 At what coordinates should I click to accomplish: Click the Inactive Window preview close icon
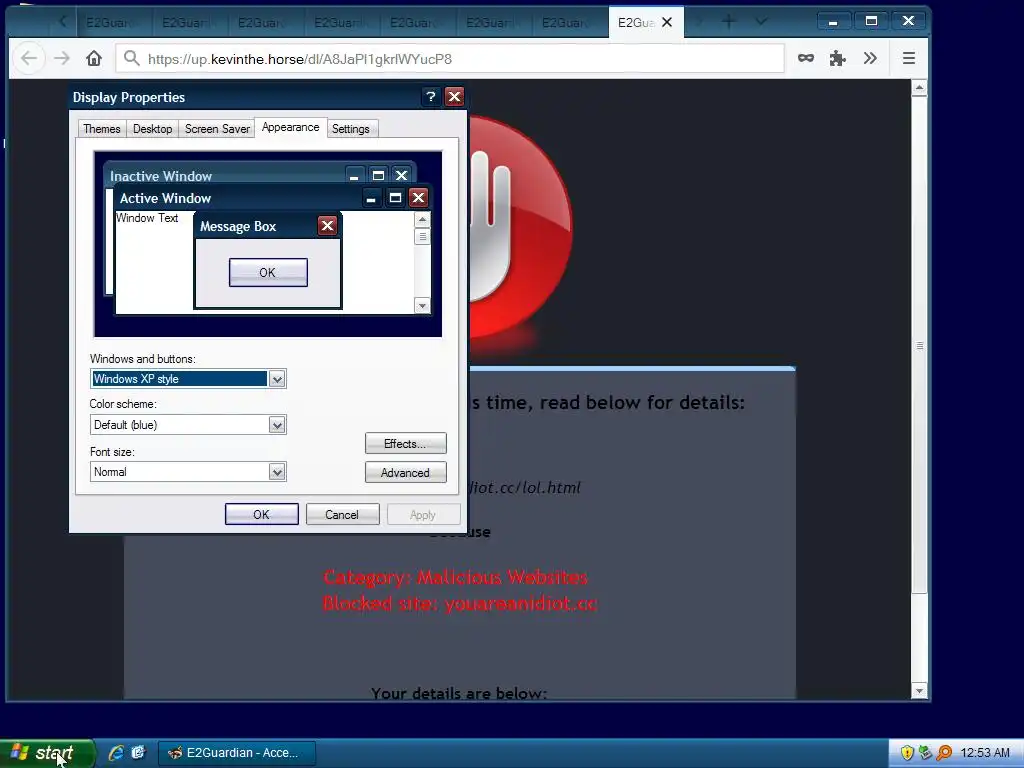point(402,175)
